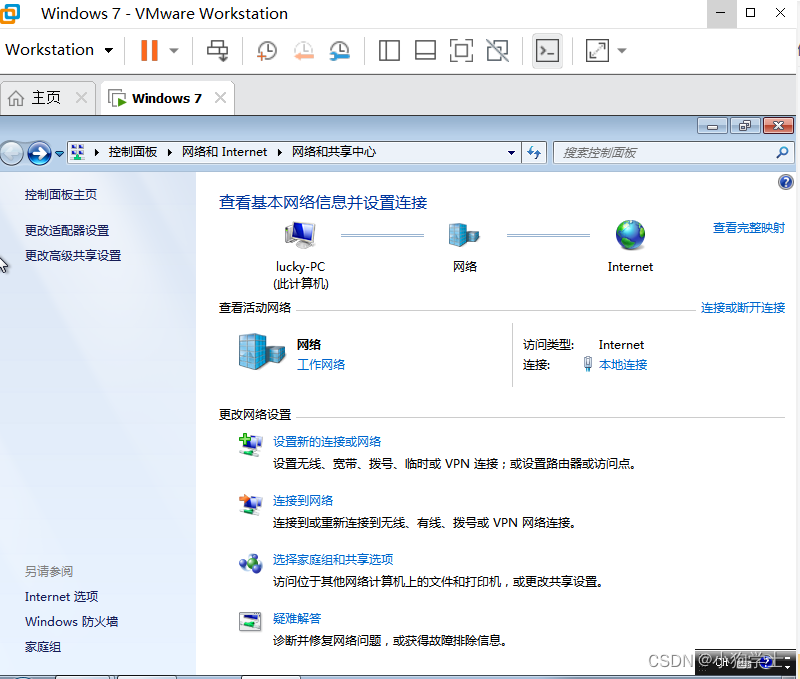This screenshot has height=679, width=800.
Task: Close the 主页 tab
Action: pyautogui.click(x=82, y=97)
